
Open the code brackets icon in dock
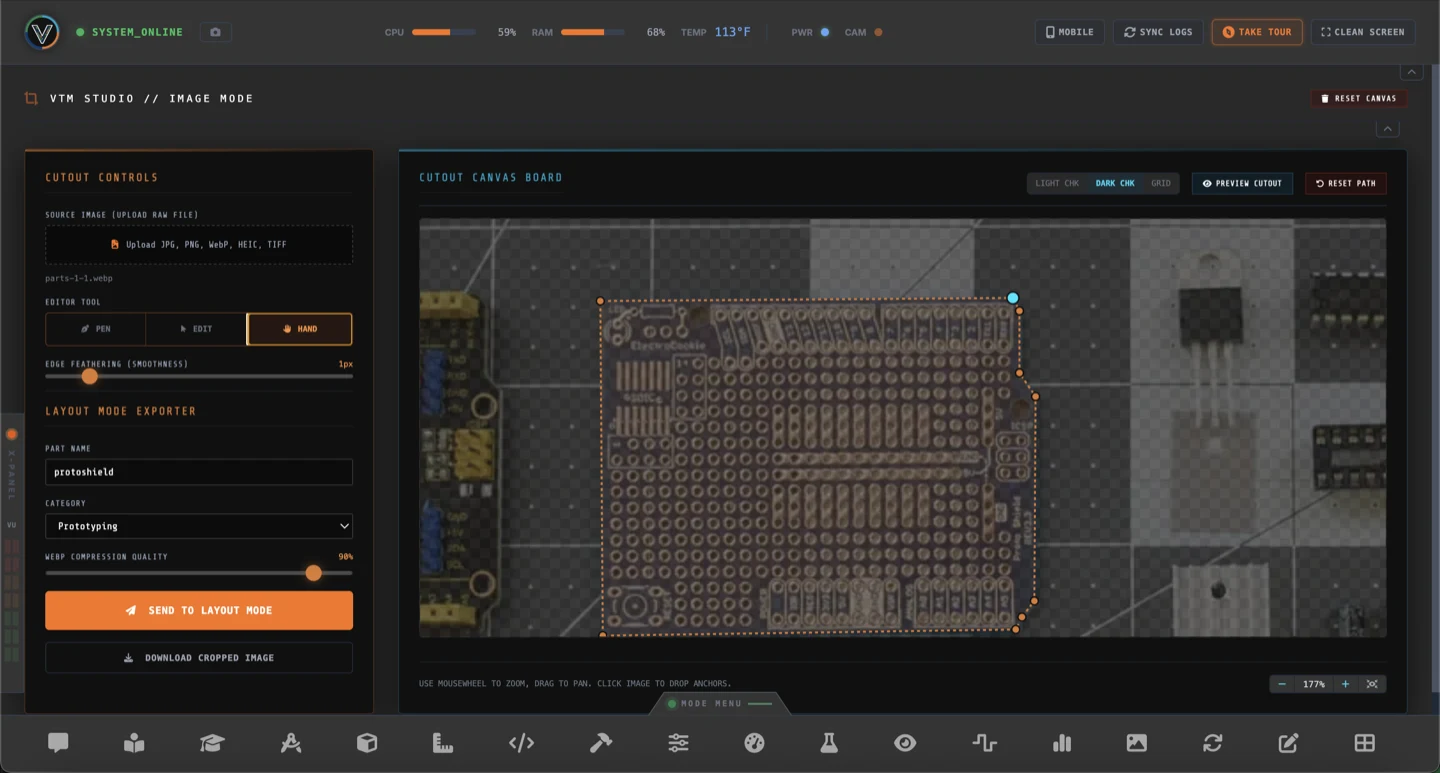521,743
